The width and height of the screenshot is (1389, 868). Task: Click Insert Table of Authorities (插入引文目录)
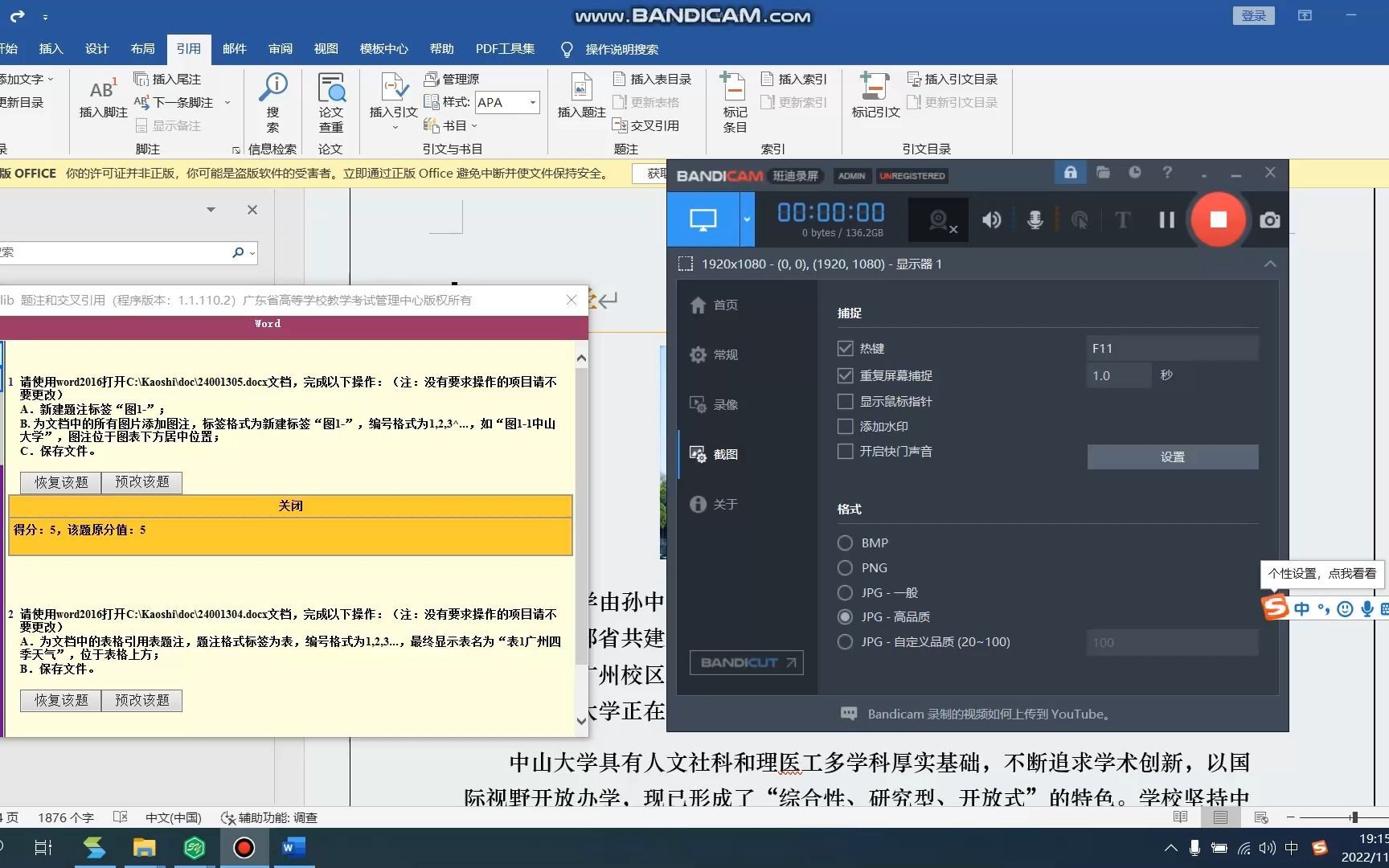(953, 79)
